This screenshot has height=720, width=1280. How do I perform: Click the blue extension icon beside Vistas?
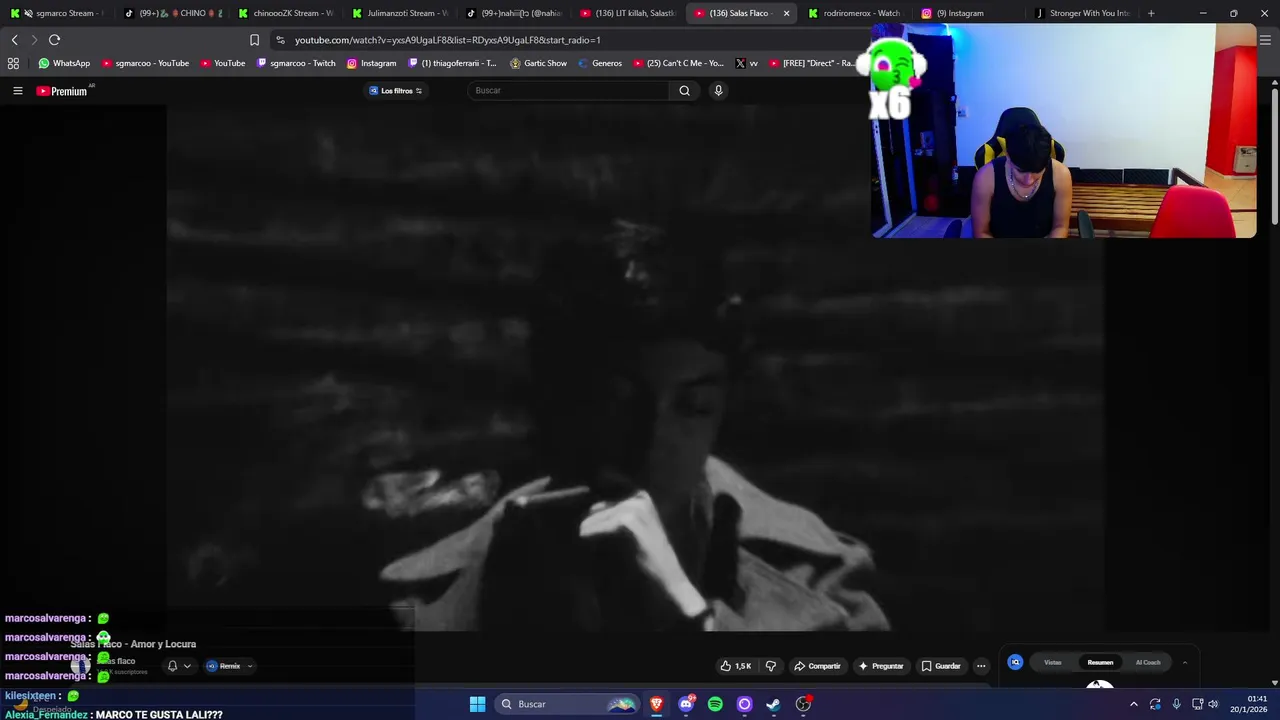1015,662
